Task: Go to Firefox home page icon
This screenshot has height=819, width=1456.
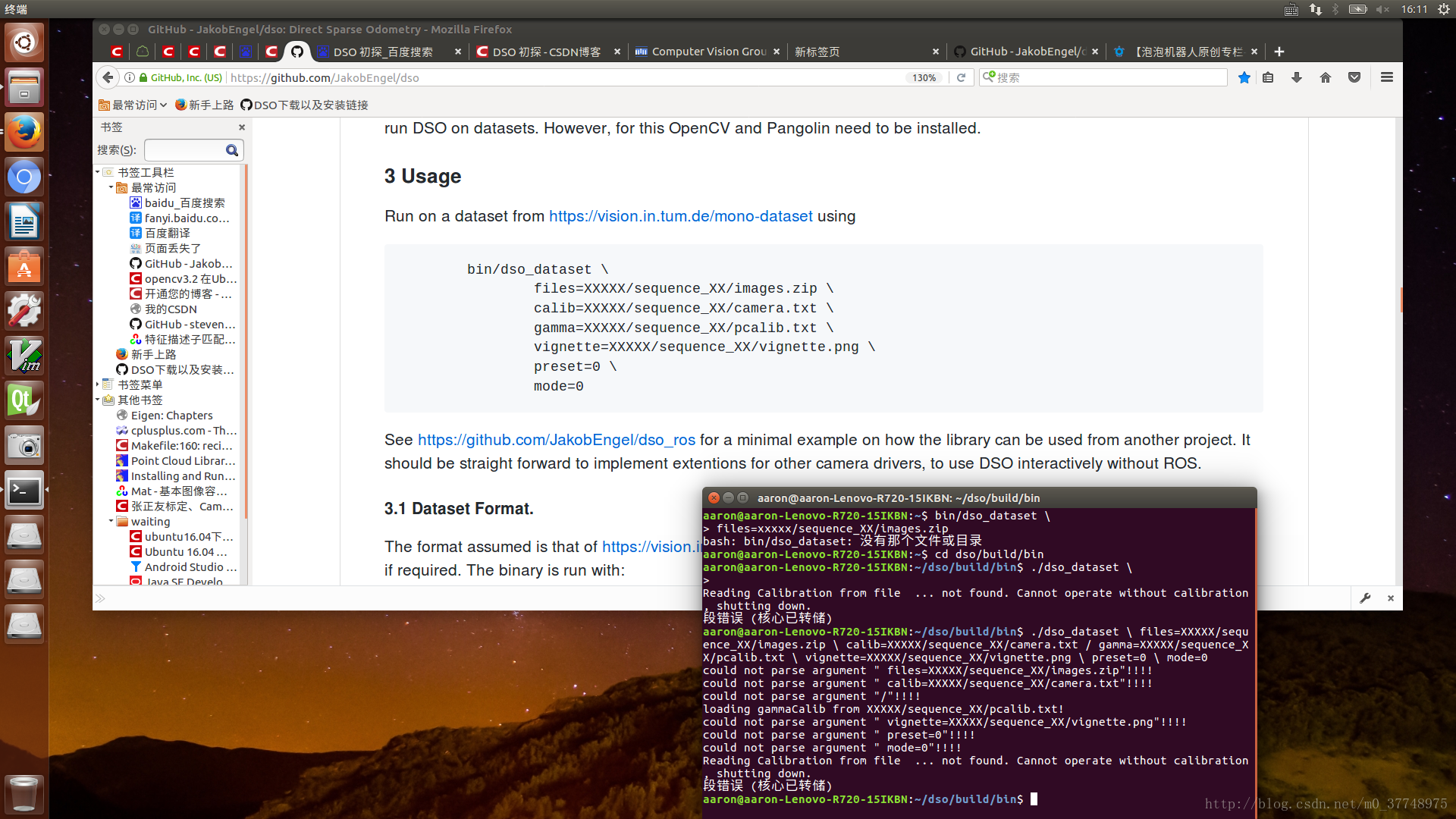Action: [x=1326, y=77]
